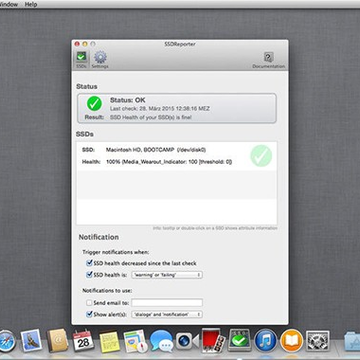Screen dimensions: 360x360
Task: Click the green Status OK checkmark icon
Action: (94, 104)
